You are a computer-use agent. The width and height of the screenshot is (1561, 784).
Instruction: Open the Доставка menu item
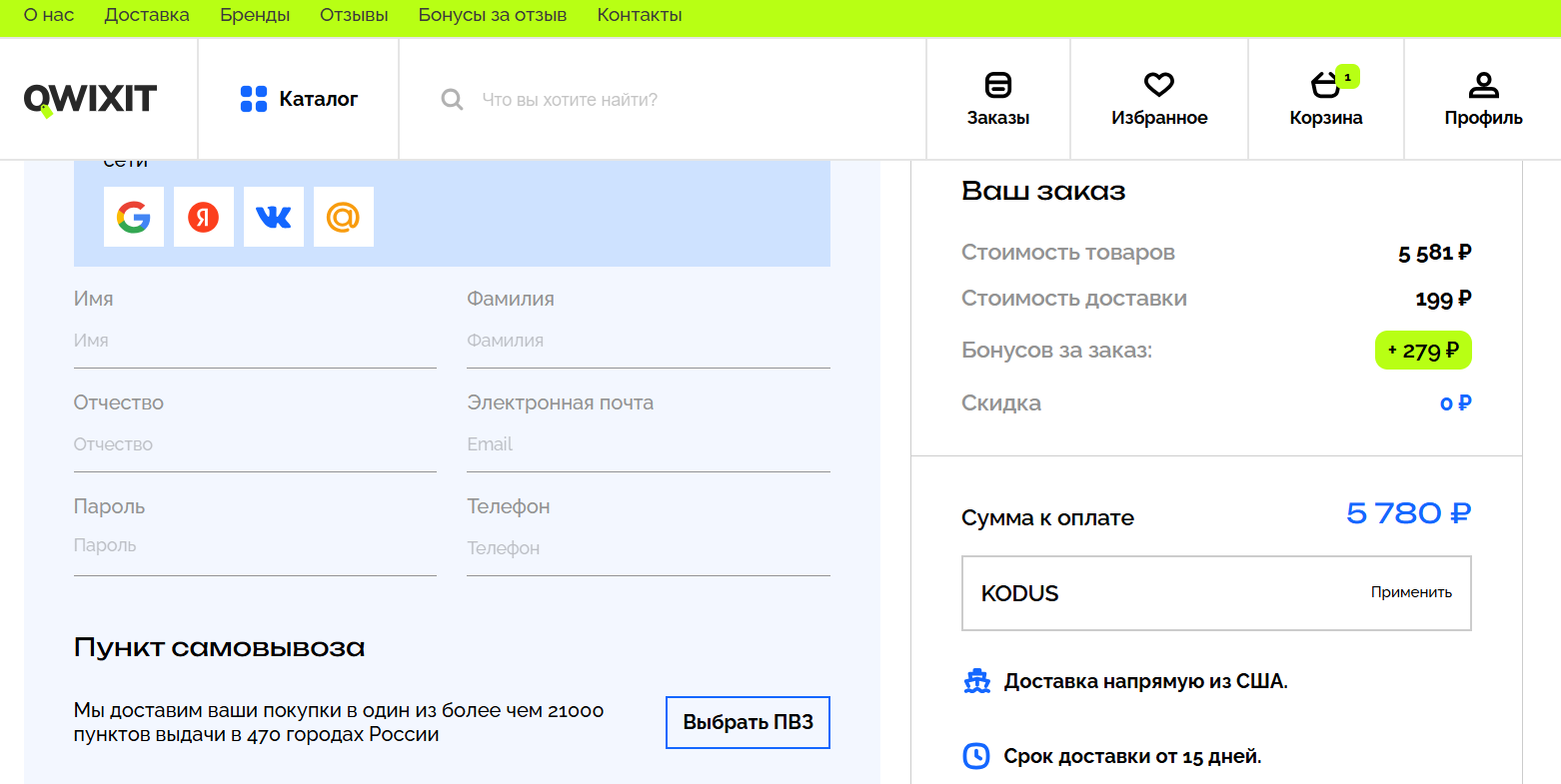[147, 15]
